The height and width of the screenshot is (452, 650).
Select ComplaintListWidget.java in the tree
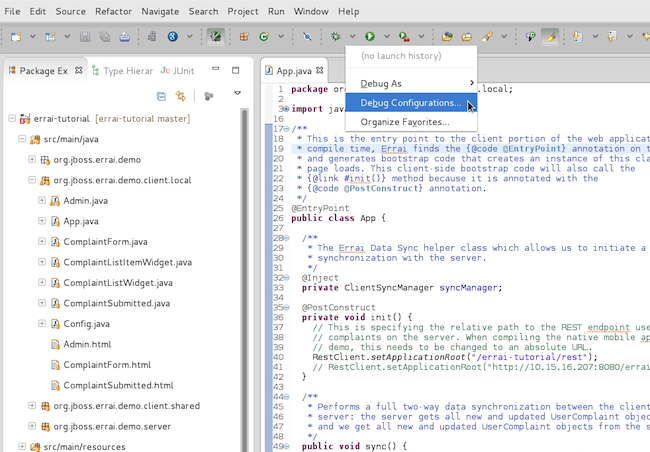118,283
